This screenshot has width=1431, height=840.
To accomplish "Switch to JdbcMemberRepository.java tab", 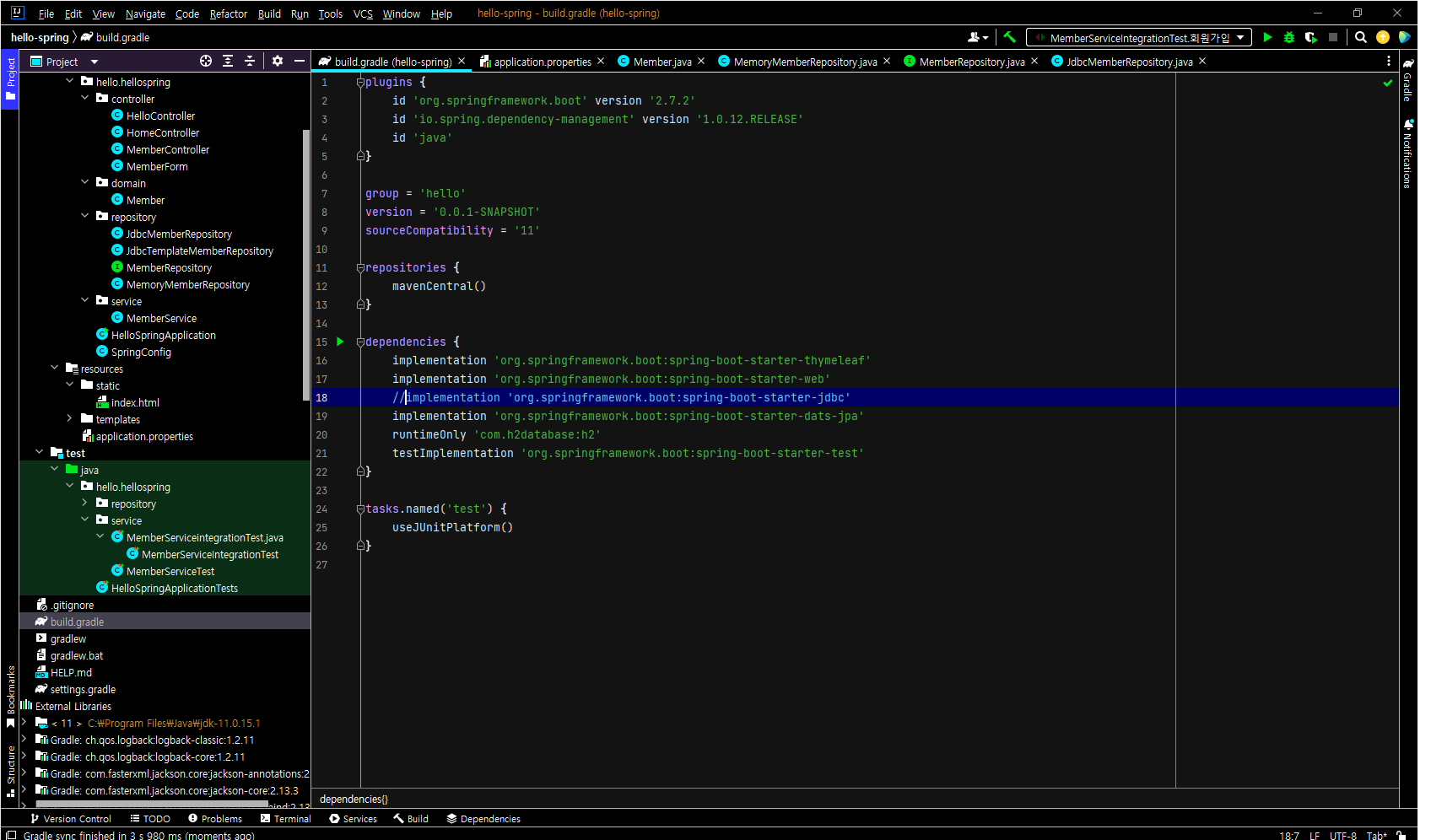I will (1129, 62).
